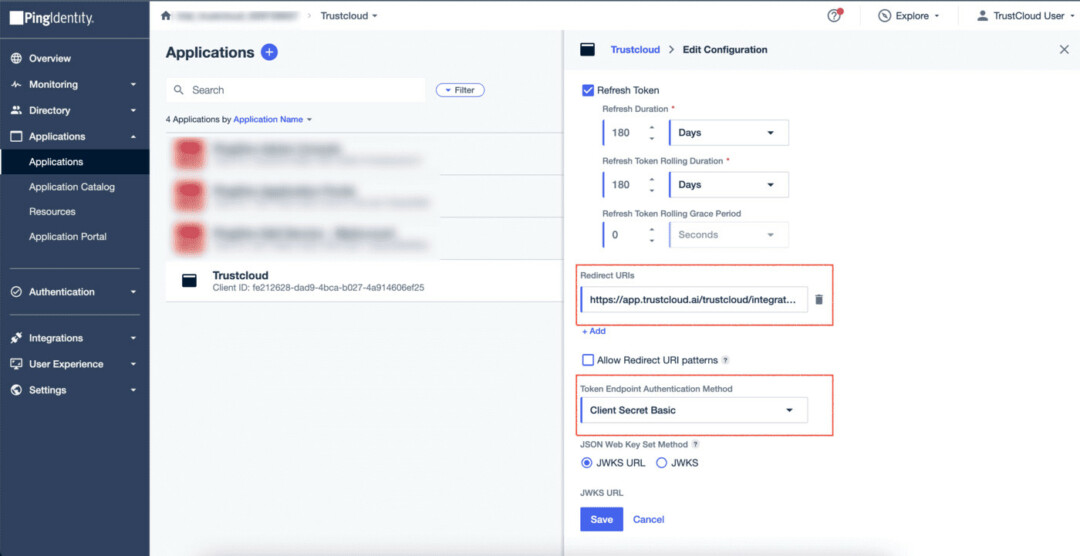Click the Applications window icon in sidebar
1080x556 pixels.
[17, 136]
